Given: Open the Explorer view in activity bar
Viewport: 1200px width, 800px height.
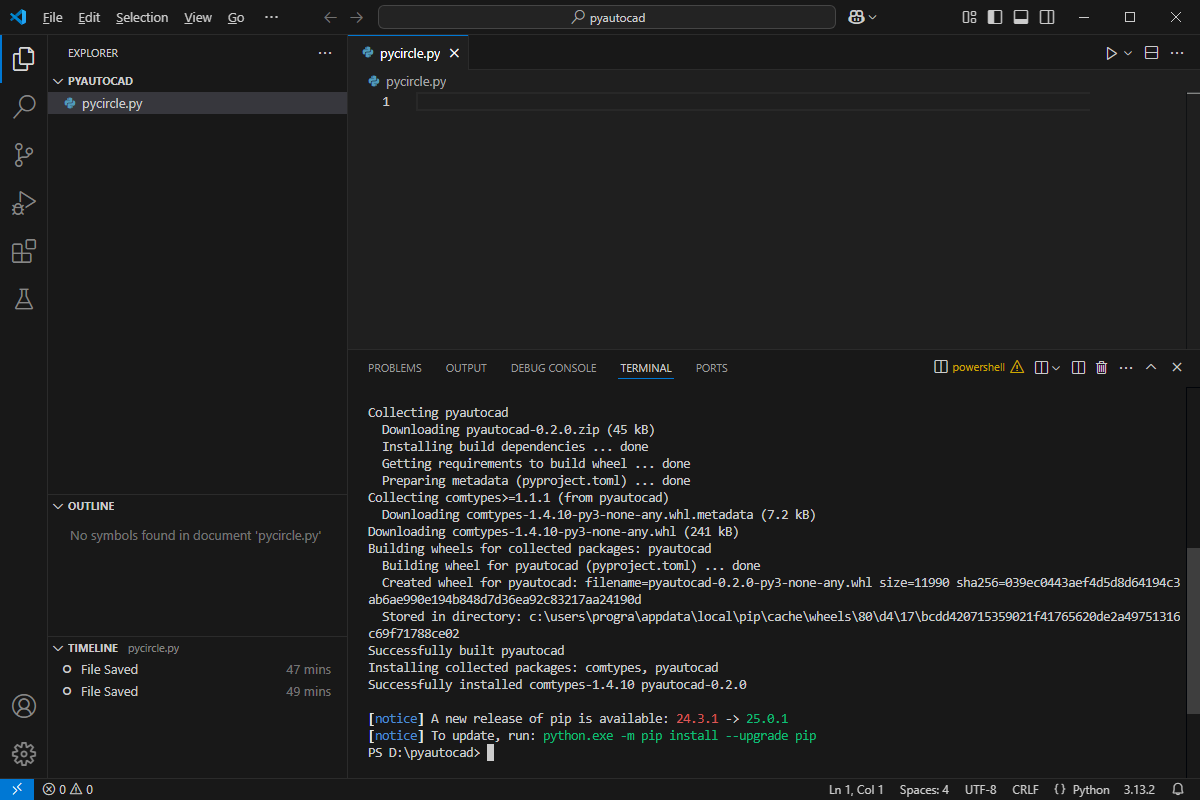Looking at the screenshot, I should (x=24, y=59).
